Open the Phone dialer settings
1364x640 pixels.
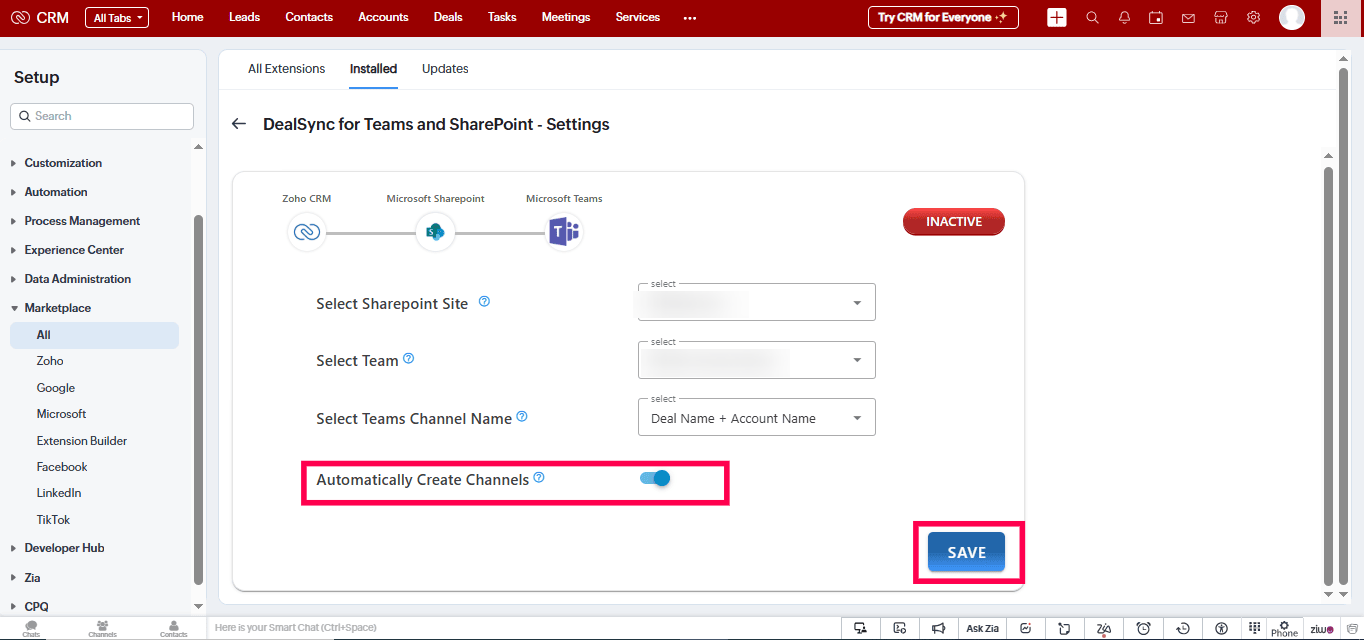click(1284, 628)
